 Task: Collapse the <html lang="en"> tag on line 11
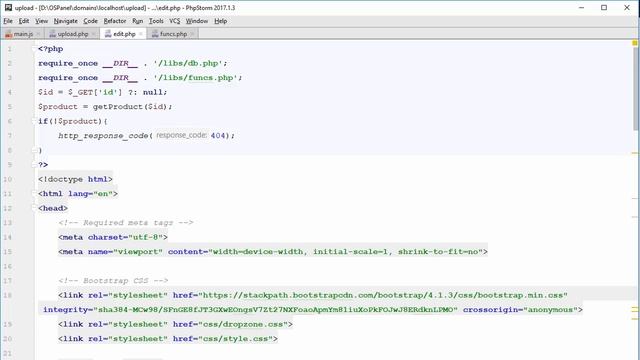[x=34, y=194]
